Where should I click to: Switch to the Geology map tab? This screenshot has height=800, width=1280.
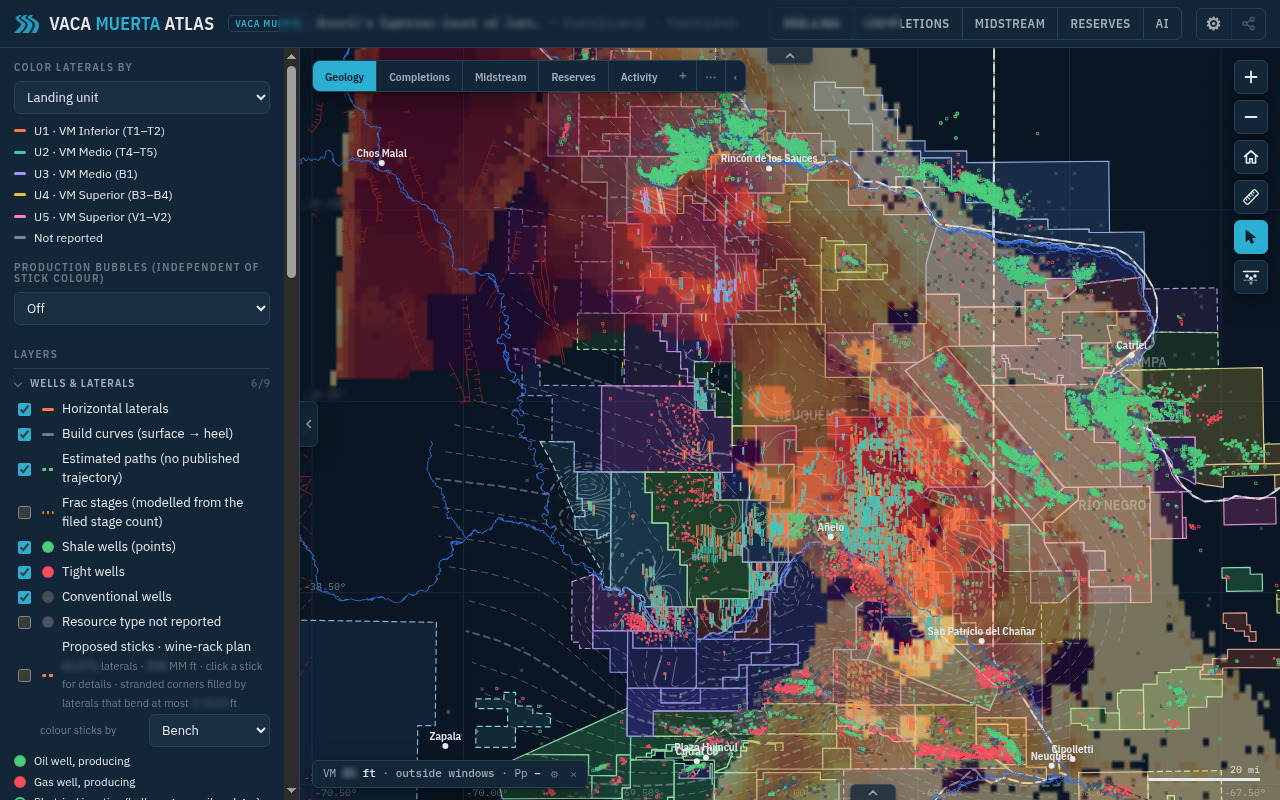coord(344,77)
